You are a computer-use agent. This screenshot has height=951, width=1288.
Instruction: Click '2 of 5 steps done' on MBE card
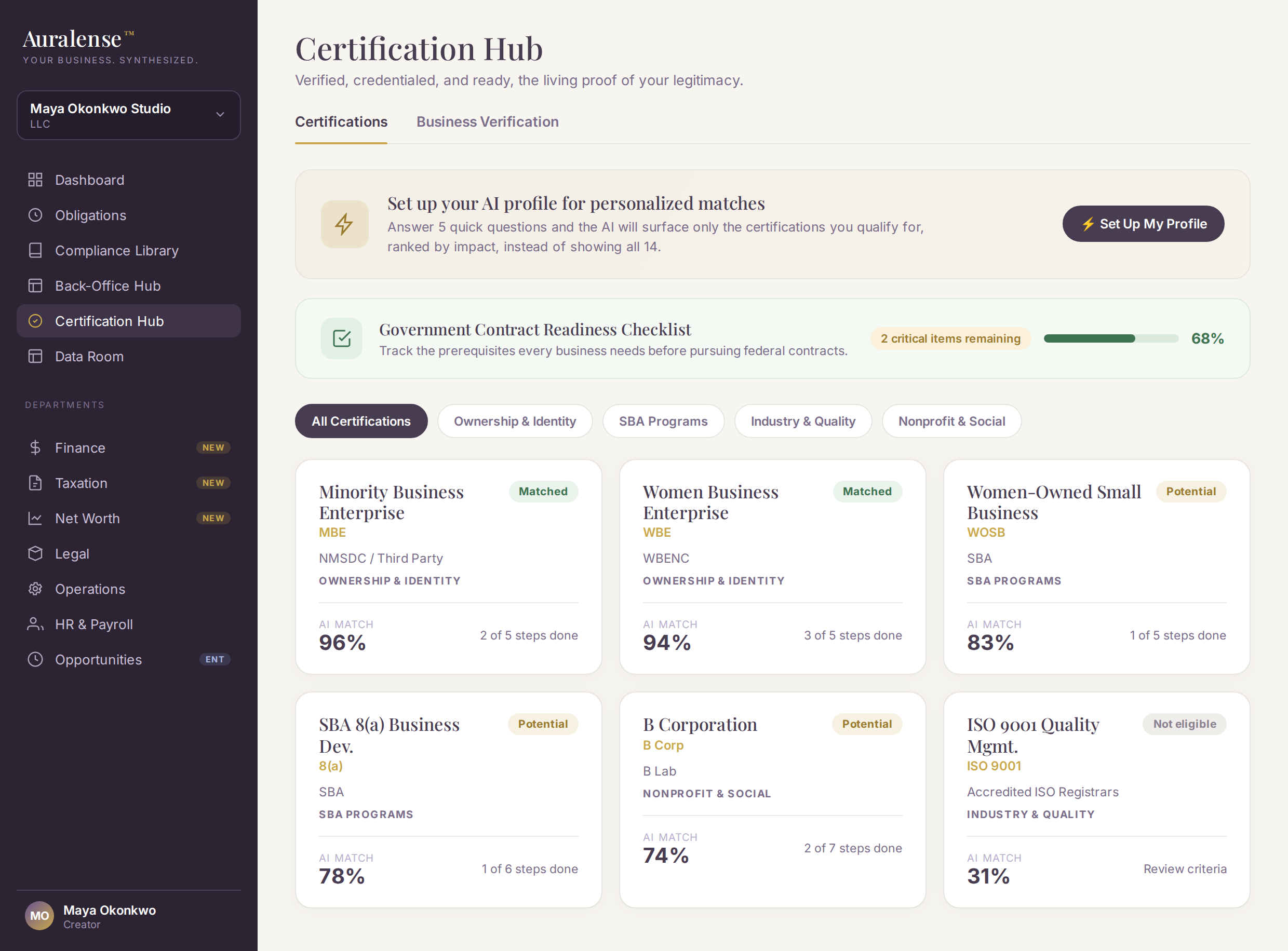[x=529, y=635]
